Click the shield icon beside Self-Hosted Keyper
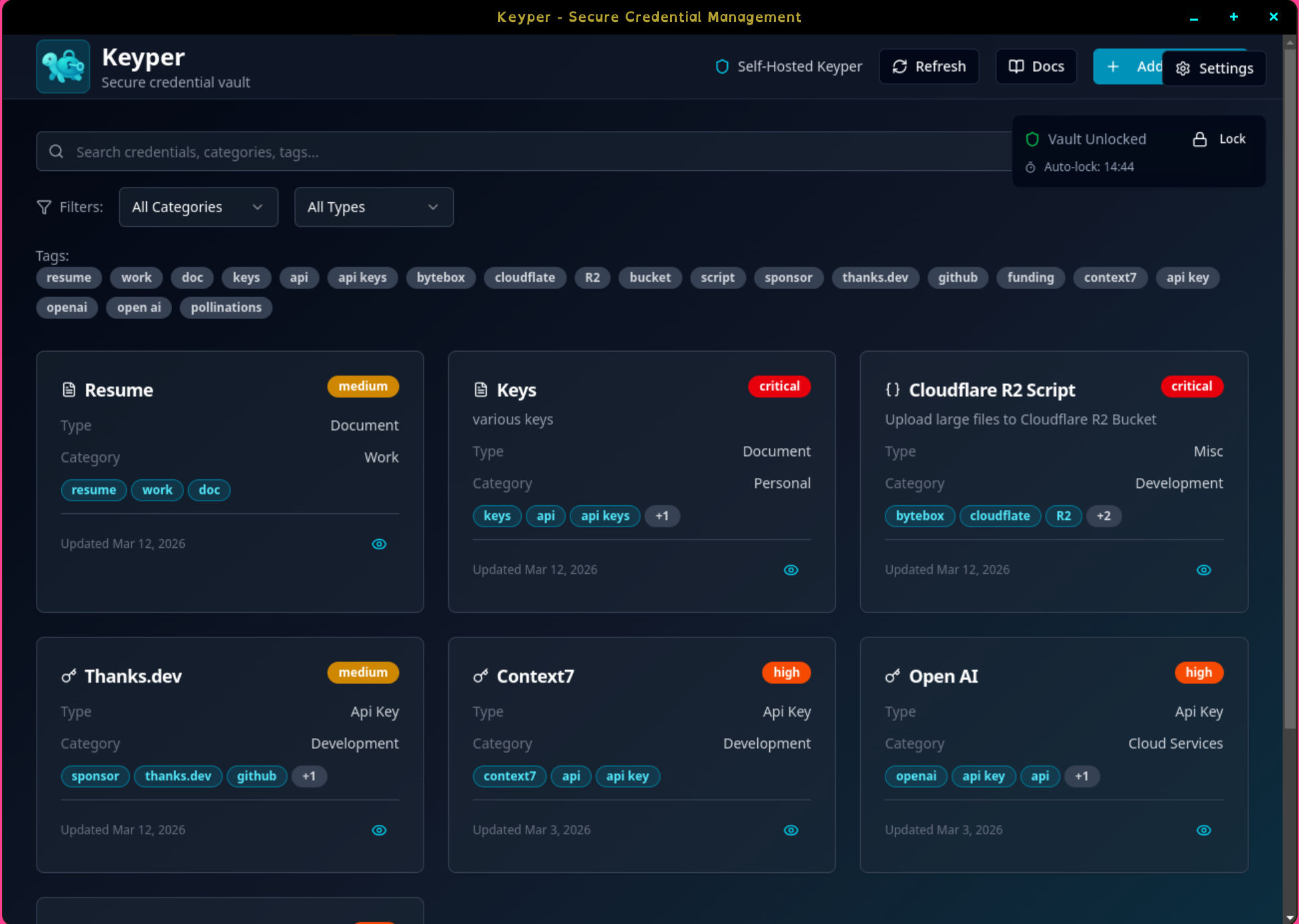Viewport: 1299px width, 924px height. click(x=722, y=66)
